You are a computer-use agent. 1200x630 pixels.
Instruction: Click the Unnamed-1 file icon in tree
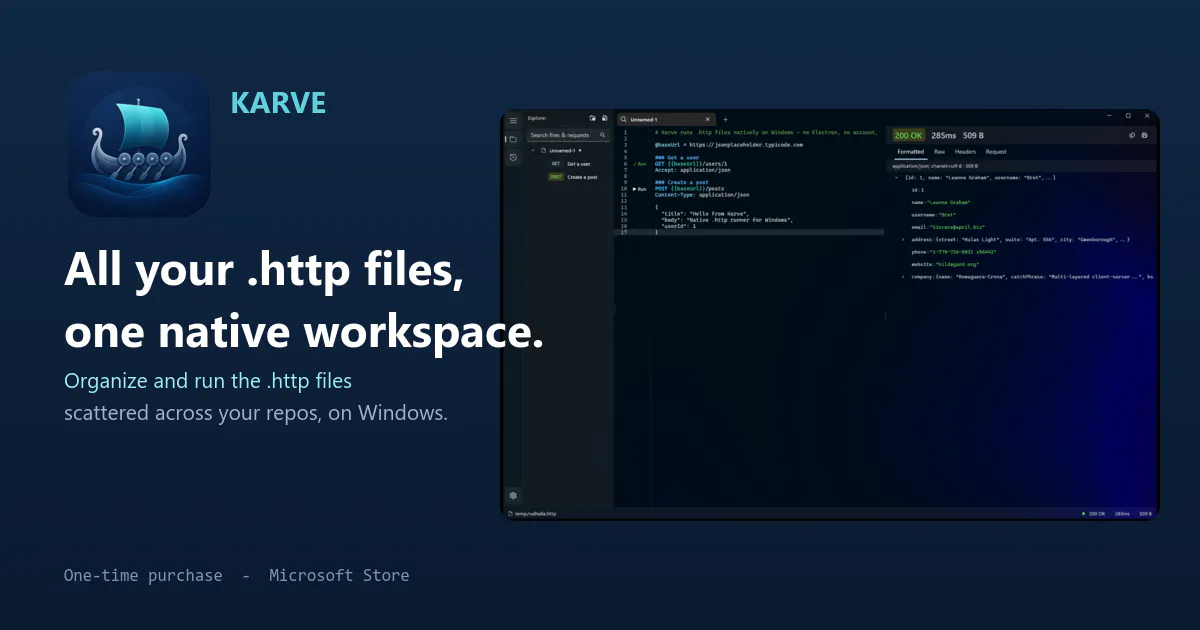pos(543,150)
